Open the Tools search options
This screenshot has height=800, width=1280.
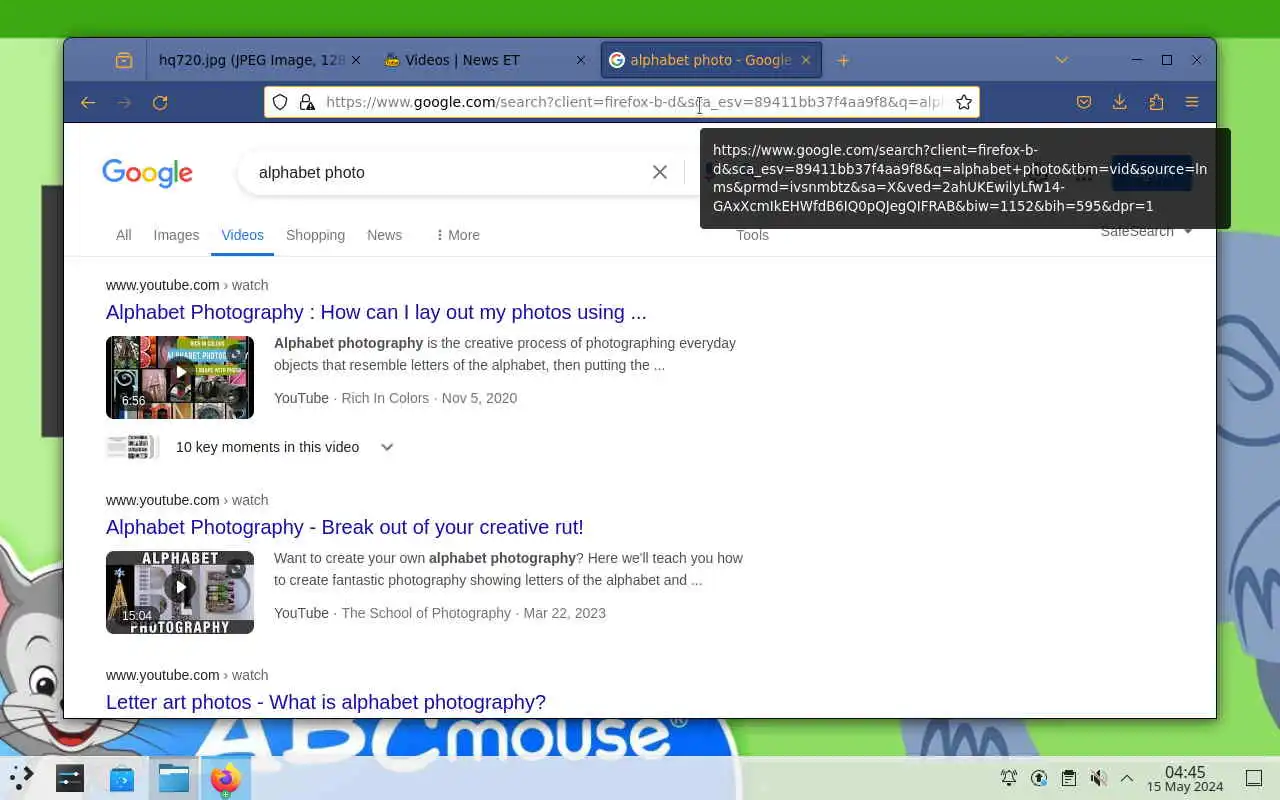[752, 235]
